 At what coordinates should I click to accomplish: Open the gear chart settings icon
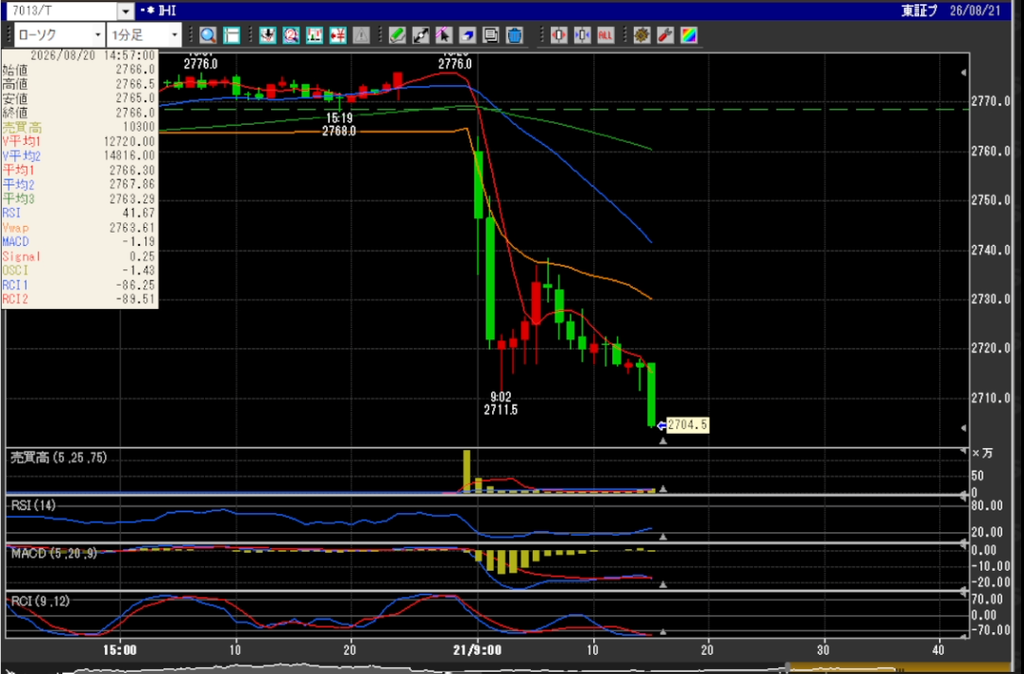[642, 35]
